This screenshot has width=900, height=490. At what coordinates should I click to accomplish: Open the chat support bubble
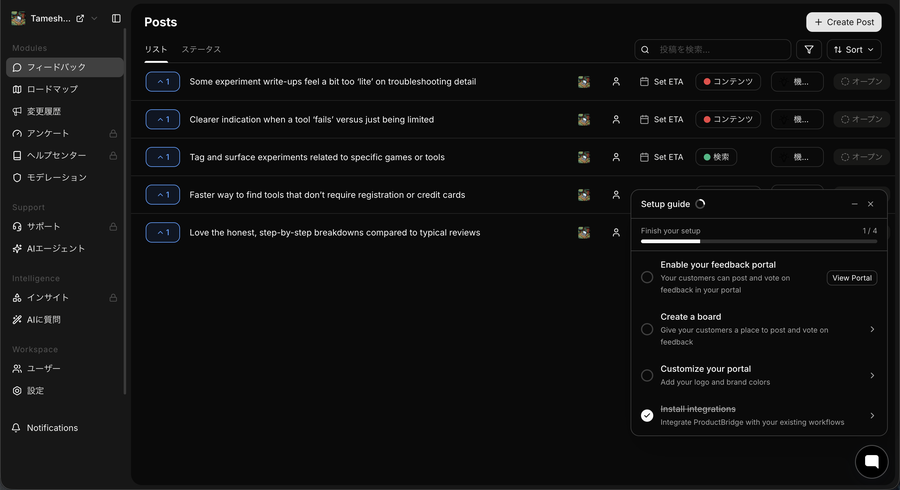pyautogui.click(x=871, y=462)
